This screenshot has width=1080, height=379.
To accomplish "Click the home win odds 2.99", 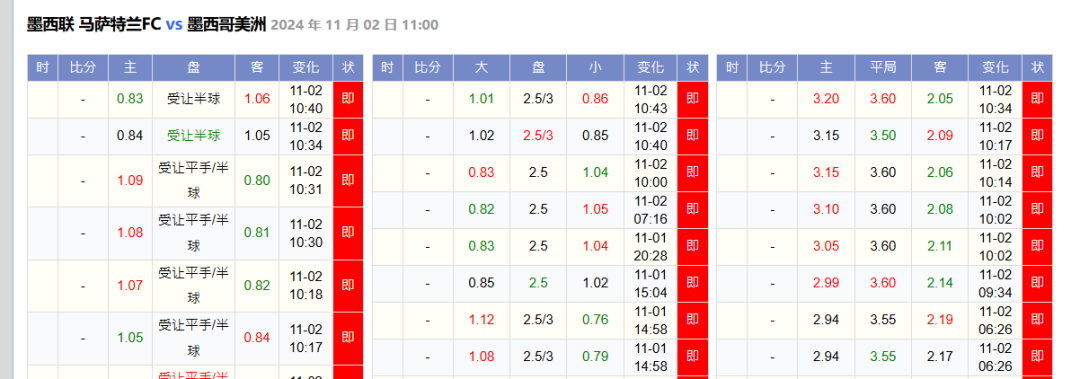I will [x=826, y=283].
